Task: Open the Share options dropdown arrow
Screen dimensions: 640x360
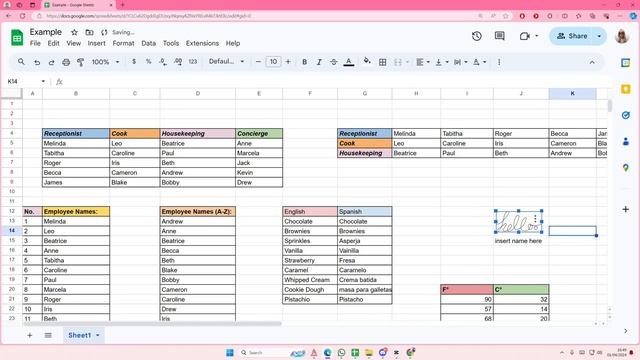Action: point(599,36)
